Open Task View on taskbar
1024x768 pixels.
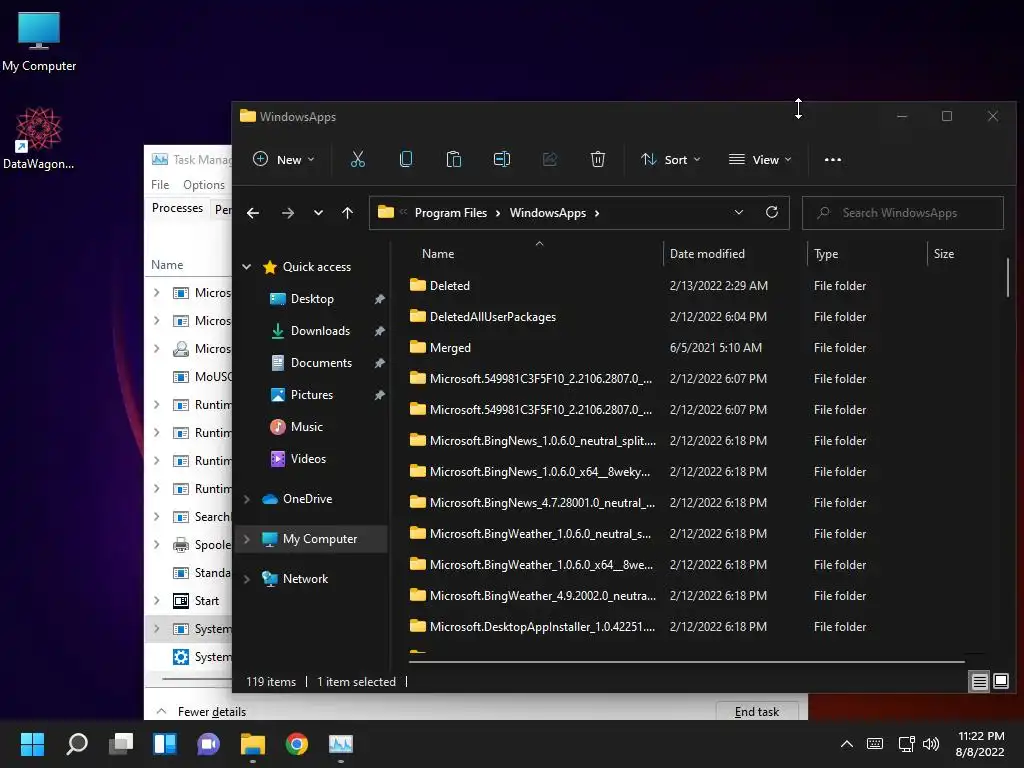click(x=121, y=744)
